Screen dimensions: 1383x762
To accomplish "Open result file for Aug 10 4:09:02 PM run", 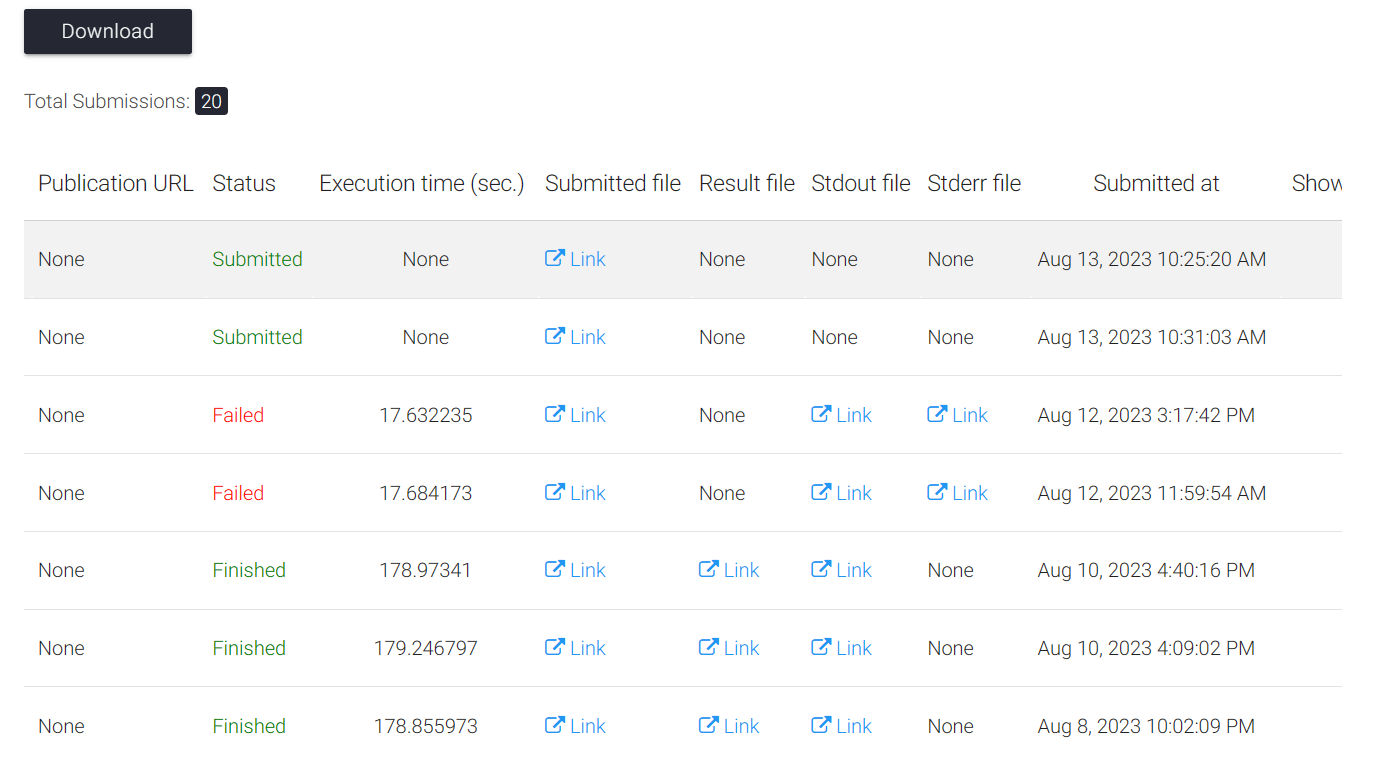I will click(729, 647).
